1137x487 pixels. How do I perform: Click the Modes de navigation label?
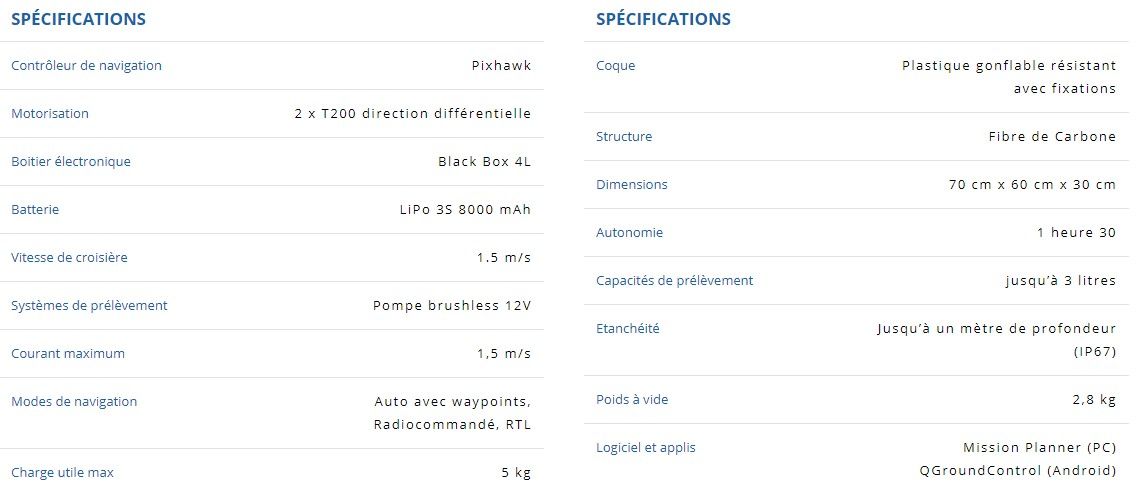(74, 402)
